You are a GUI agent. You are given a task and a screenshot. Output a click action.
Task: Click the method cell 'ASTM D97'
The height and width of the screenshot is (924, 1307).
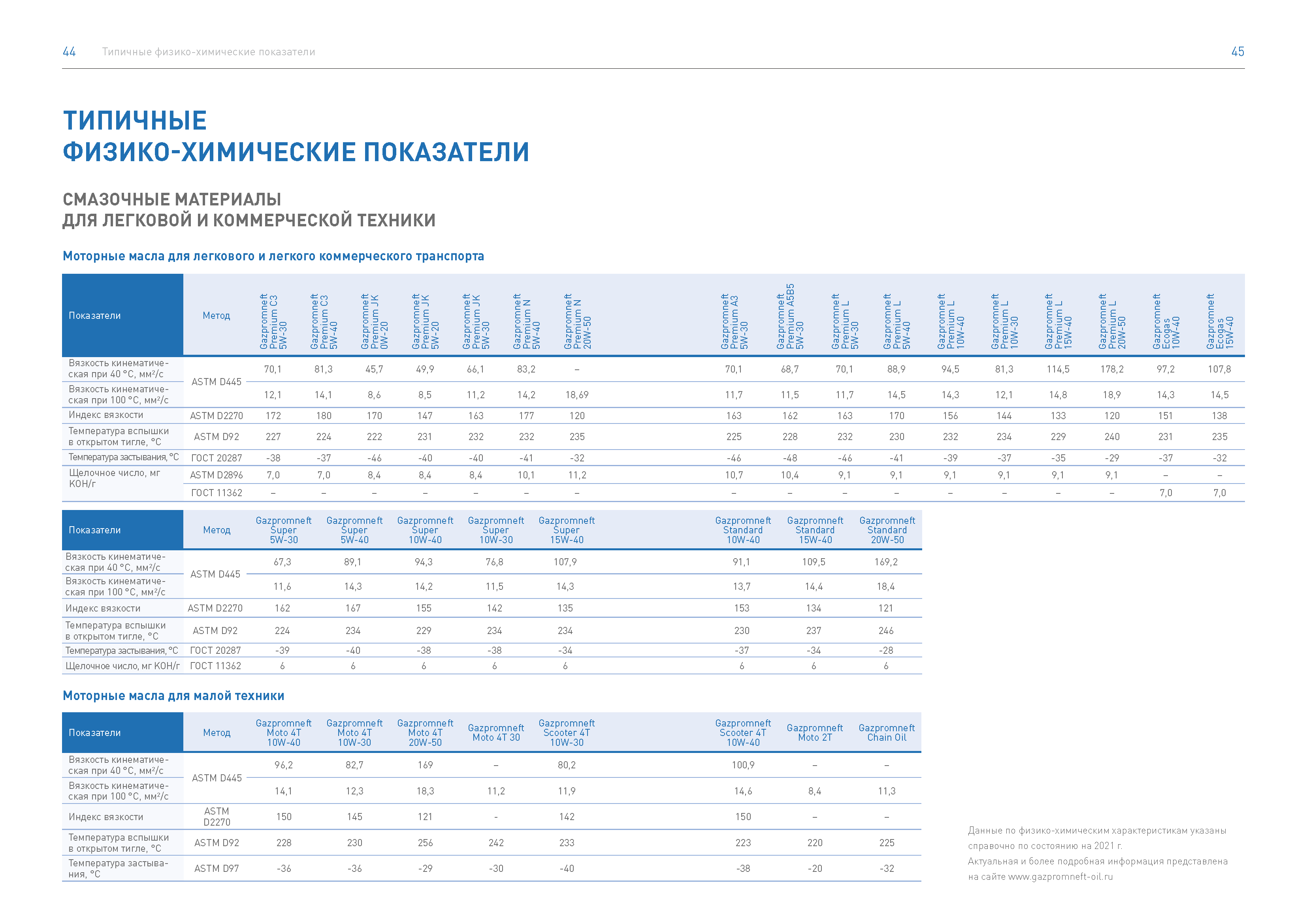216,868
